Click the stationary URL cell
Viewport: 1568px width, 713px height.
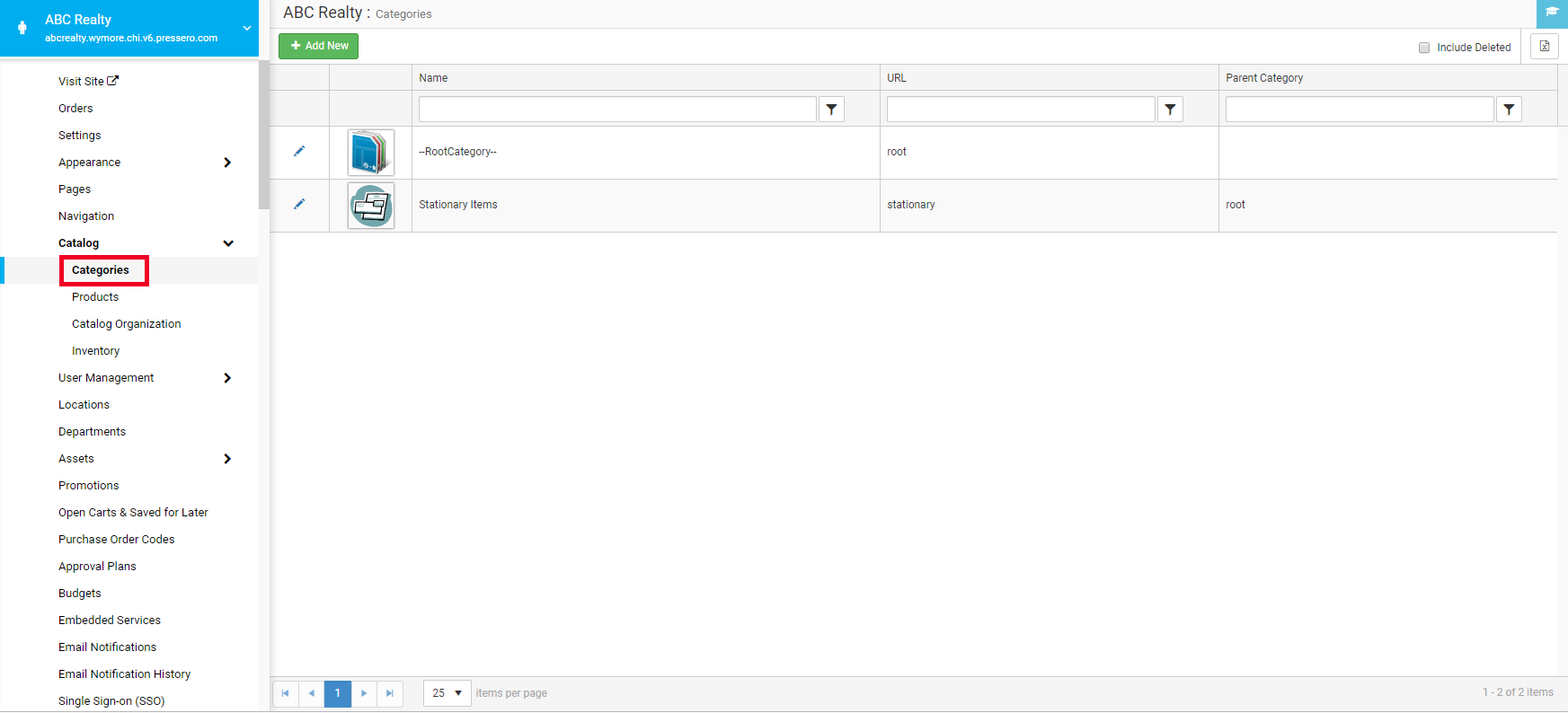(1050, 205)
